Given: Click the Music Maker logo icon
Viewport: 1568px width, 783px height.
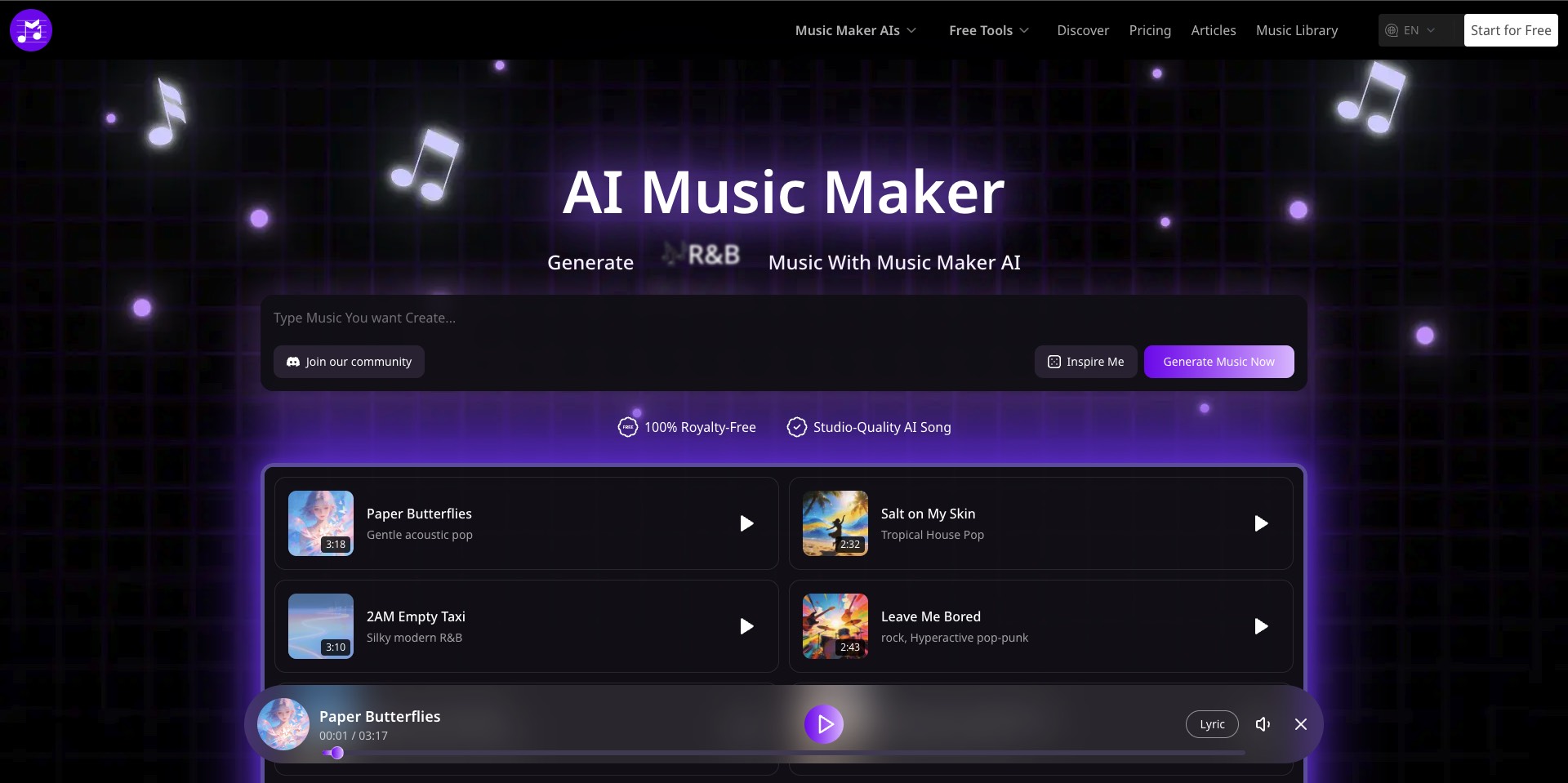Looking at the screenshot, I should point(31,30).
